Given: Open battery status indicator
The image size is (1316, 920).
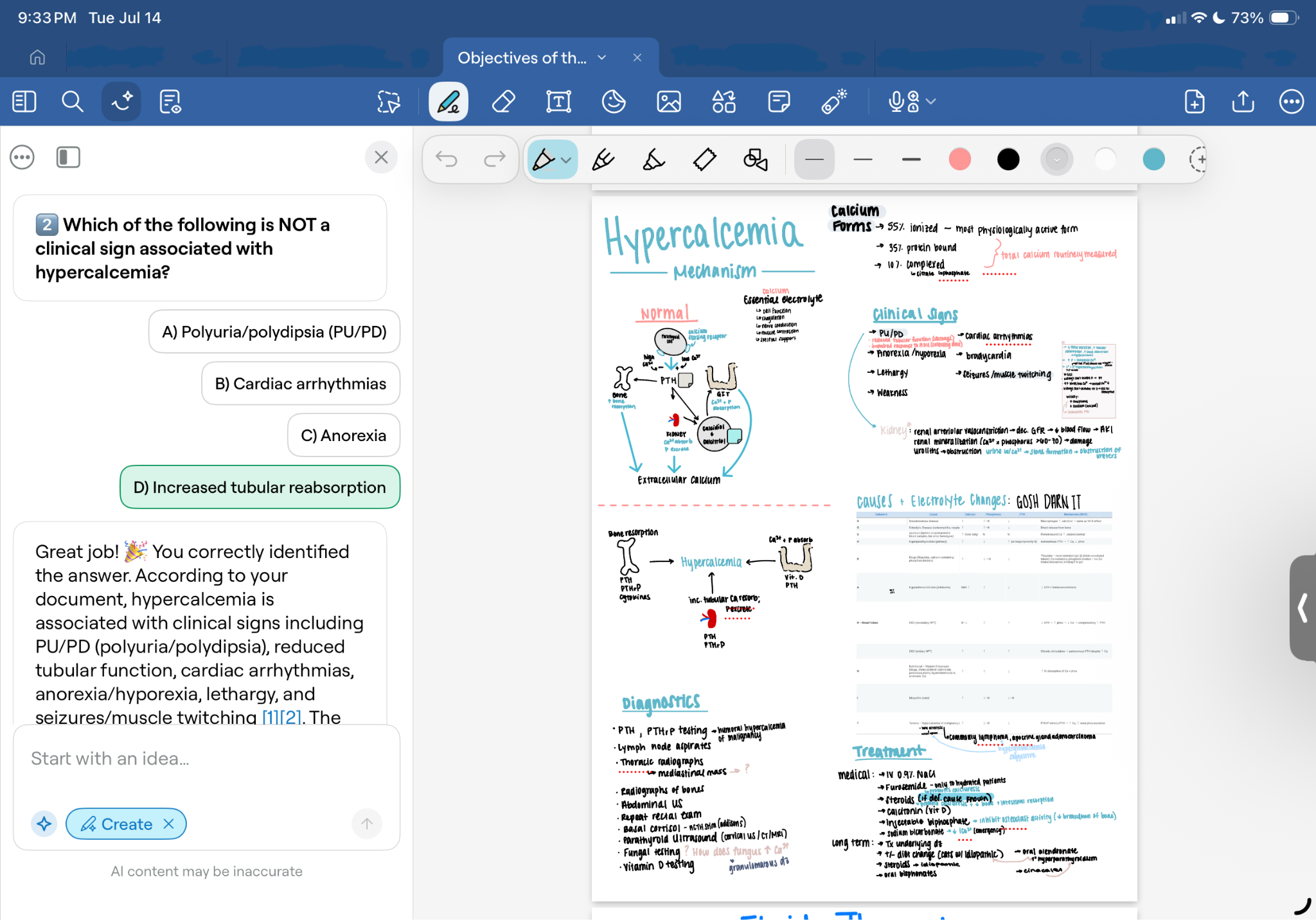Looking at the screenshot, I should pyautogui.click(x=1283, y=18).
